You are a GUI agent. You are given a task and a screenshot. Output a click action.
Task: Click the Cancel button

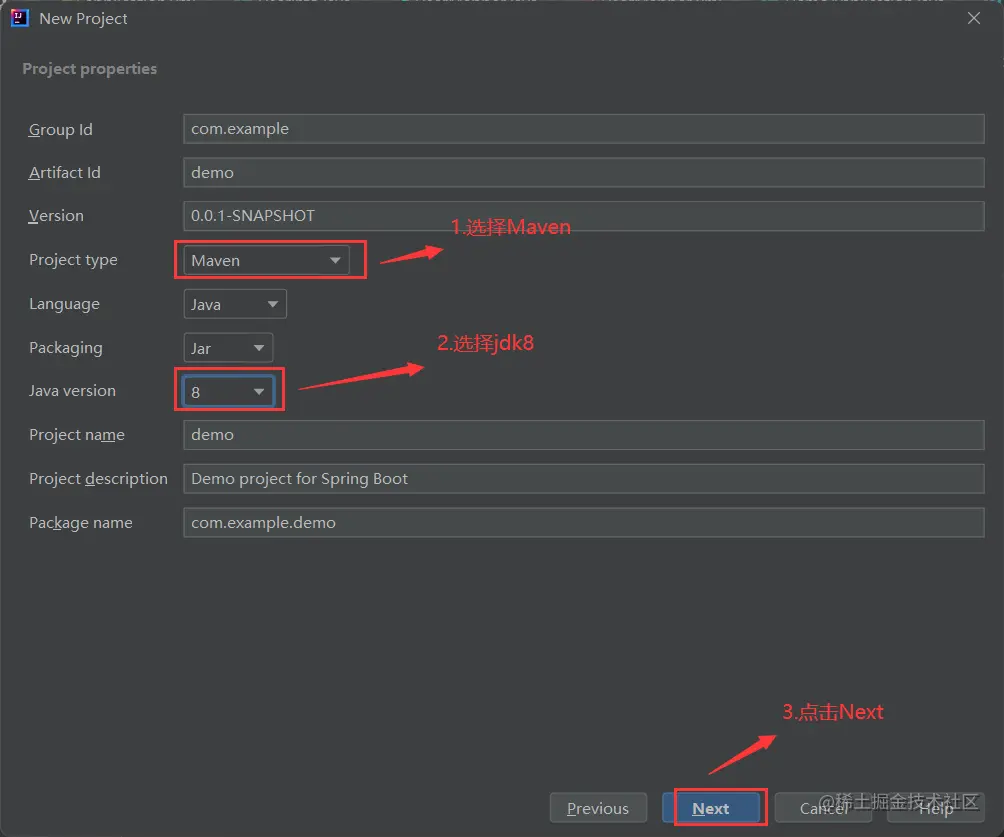click(x=823, y=808)
